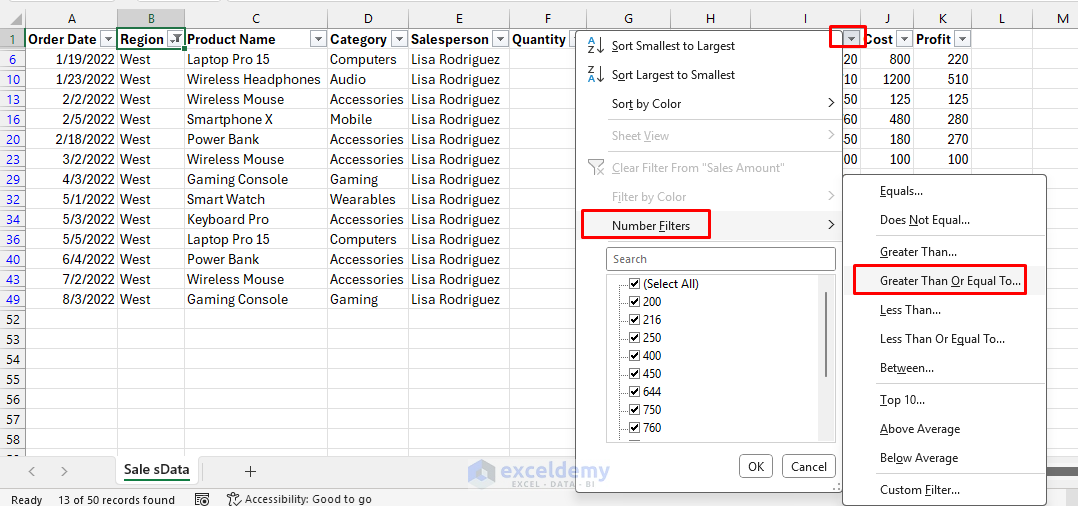Viewport: 1078px width, 506px height.
Task: Click previous sheet navigation arrow
Action: [32, 471]
